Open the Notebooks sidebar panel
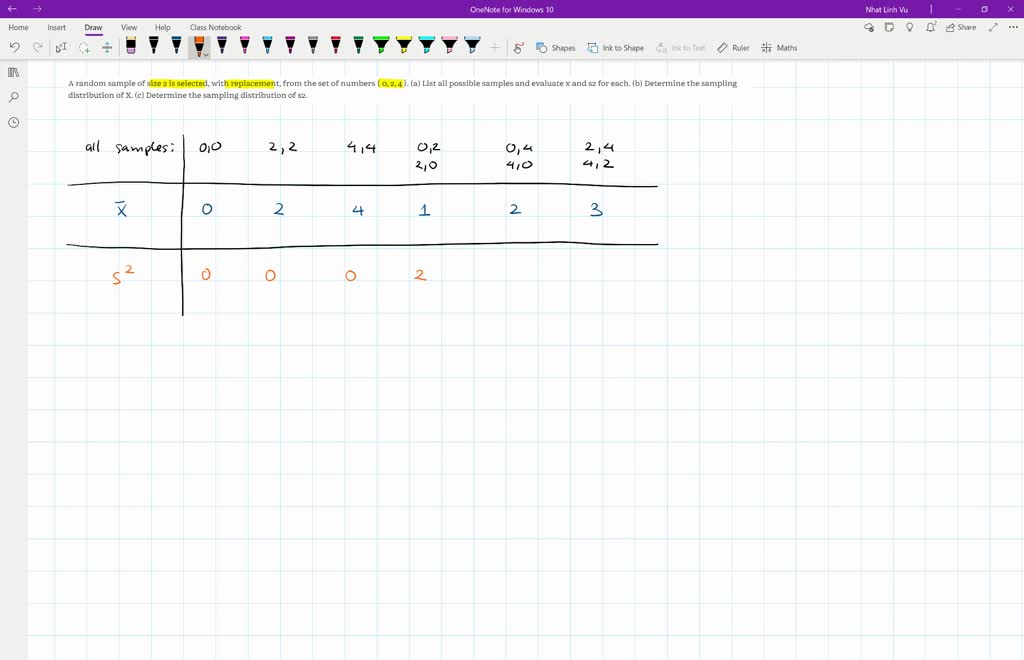 tap(13, 72)
